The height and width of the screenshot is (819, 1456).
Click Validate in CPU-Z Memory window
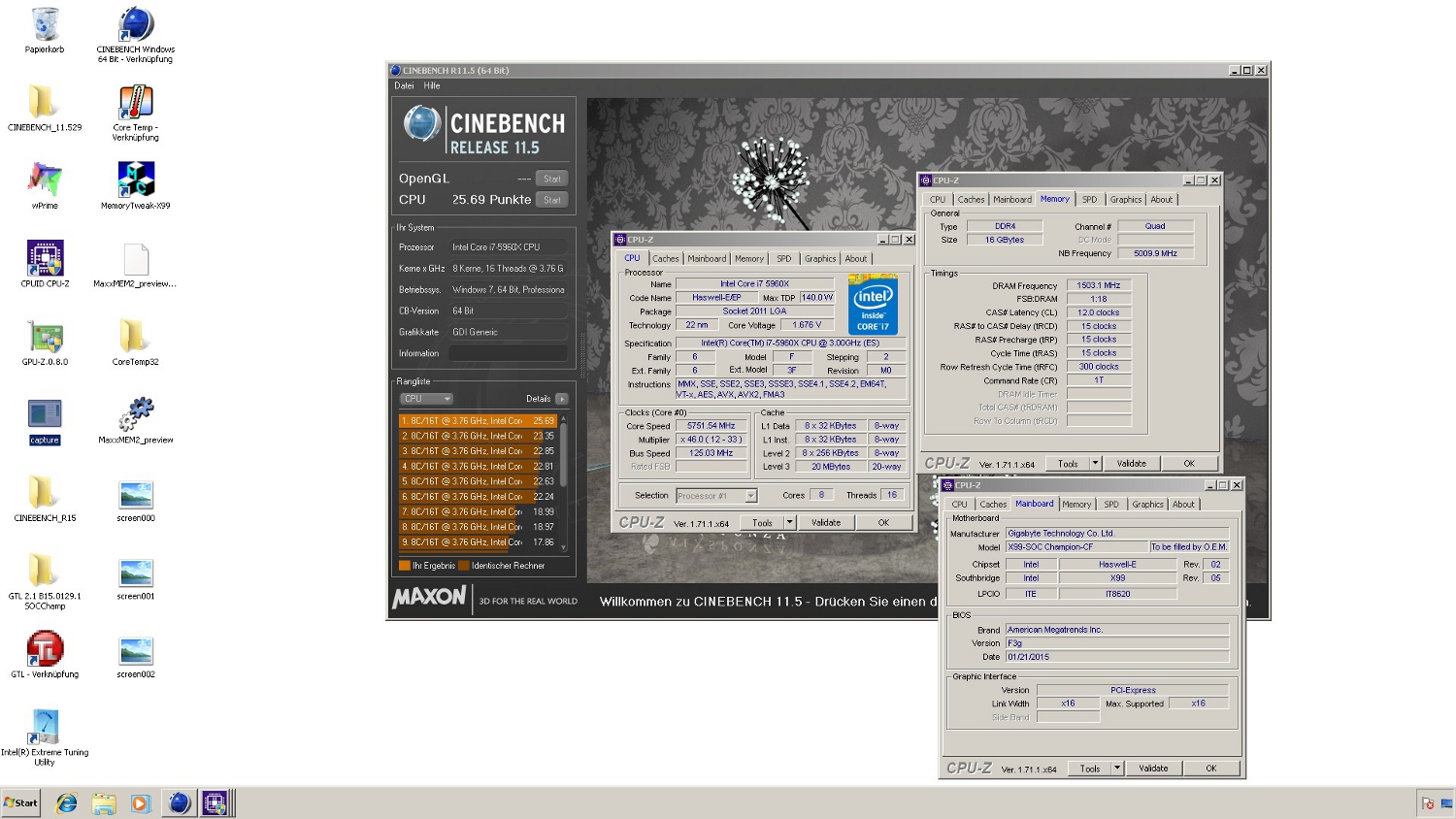pyautogui.click(x=1132, y=464)
